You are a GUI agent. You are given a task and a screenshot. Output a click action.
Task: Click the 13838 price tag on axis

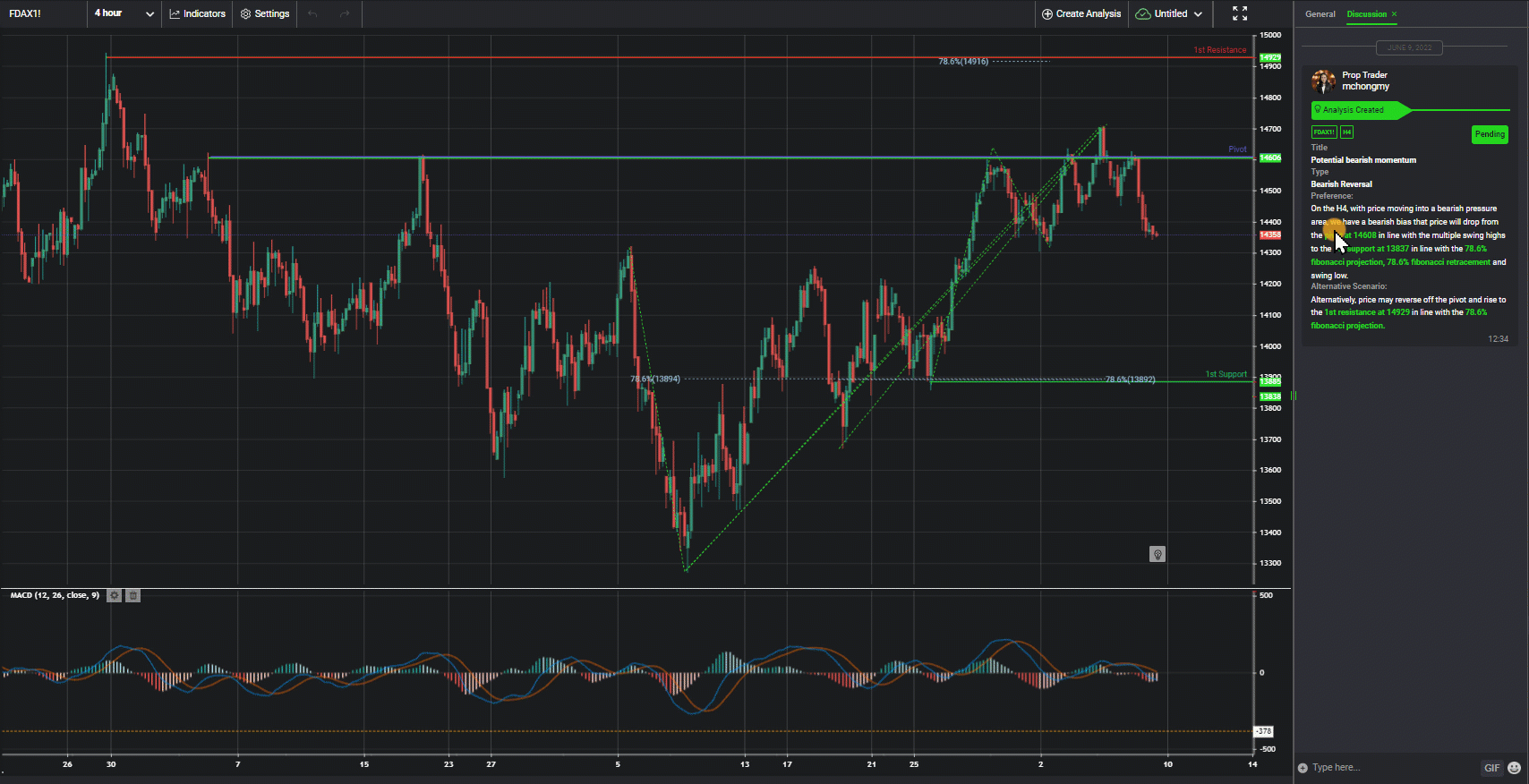(1269, 396)
